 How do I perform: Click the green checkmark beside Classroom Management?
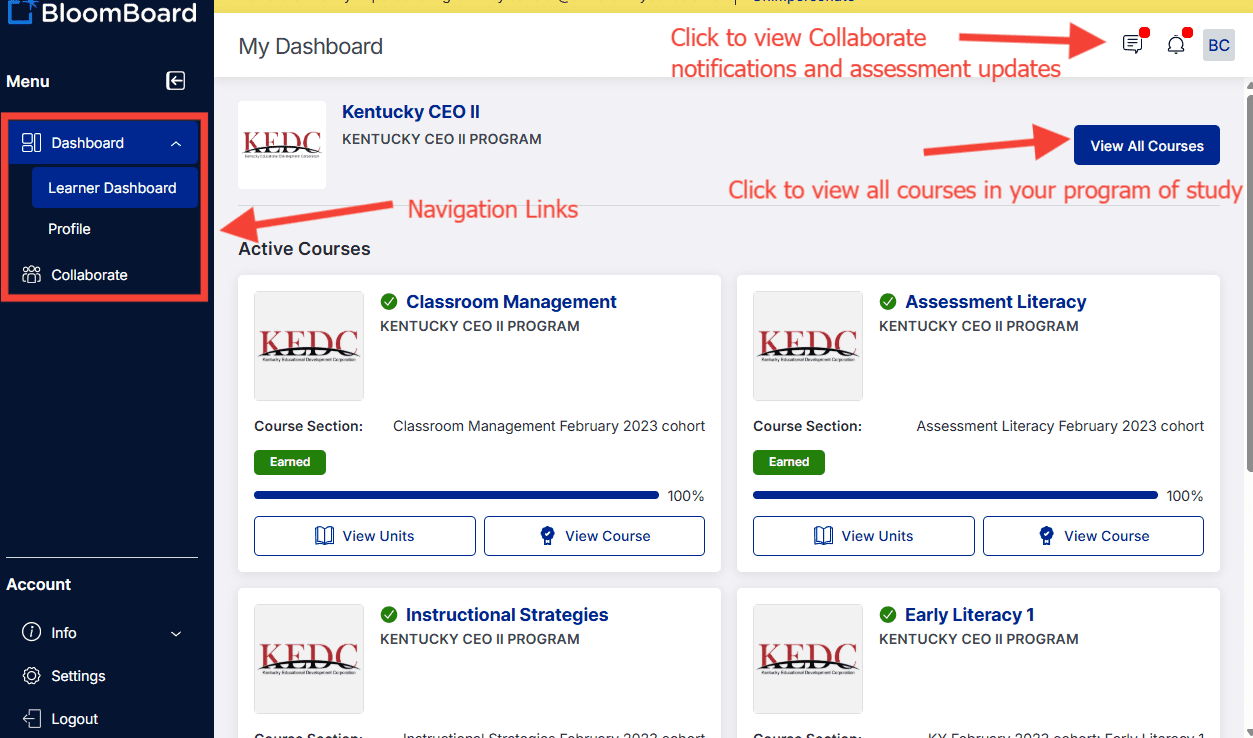tap(389, 302)
